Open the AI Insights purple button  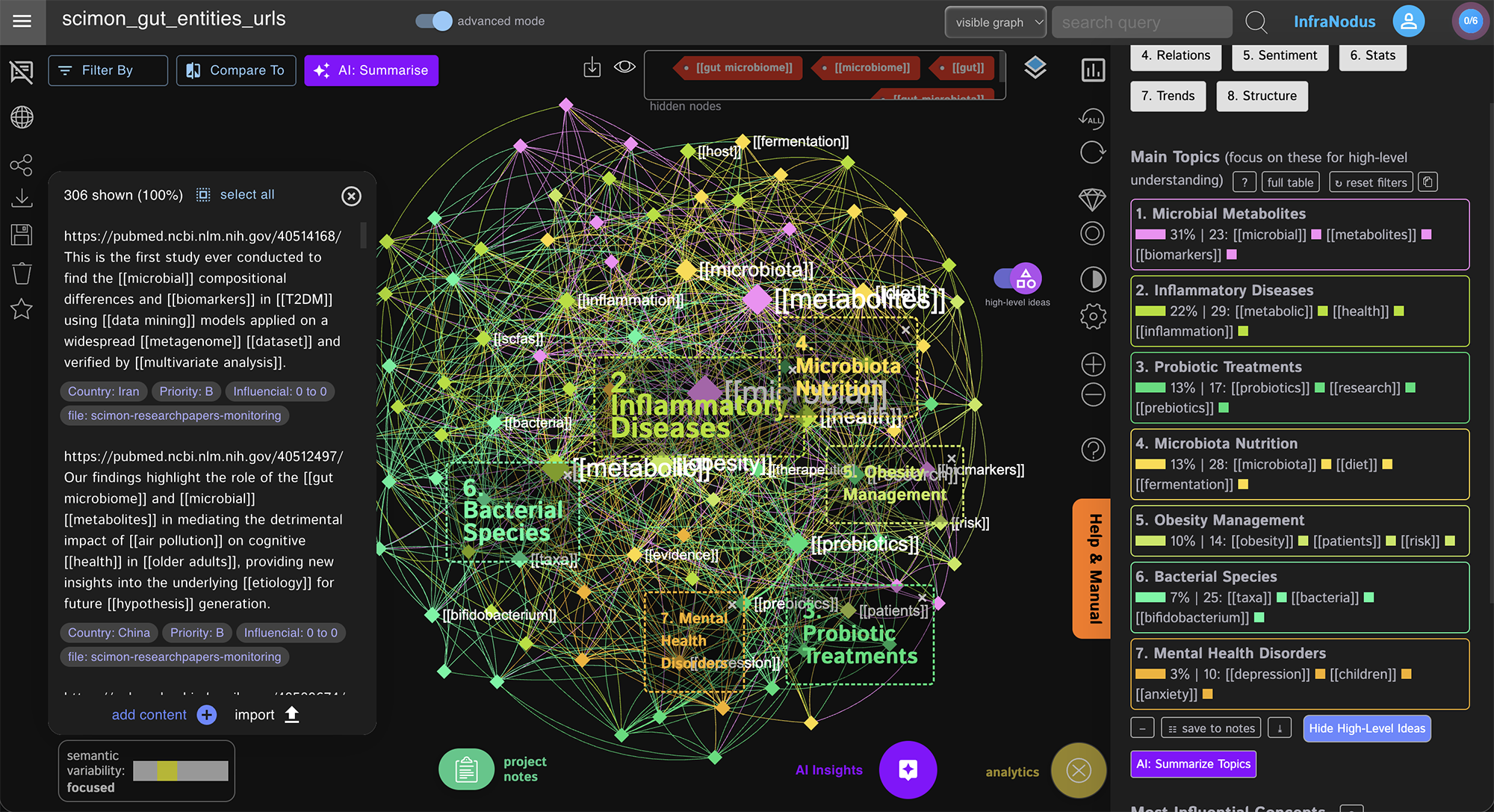(908, 770)
